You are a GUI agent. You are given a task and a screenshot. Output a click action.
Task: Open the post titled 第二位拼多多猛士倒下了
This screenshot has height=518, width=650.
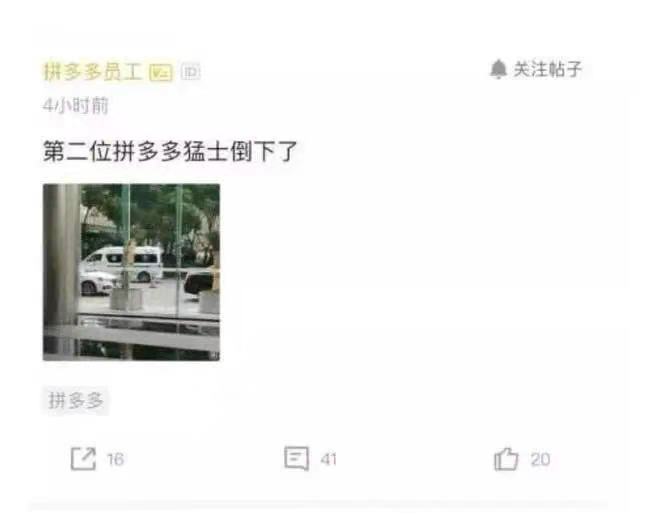click(x=170, y=151)
